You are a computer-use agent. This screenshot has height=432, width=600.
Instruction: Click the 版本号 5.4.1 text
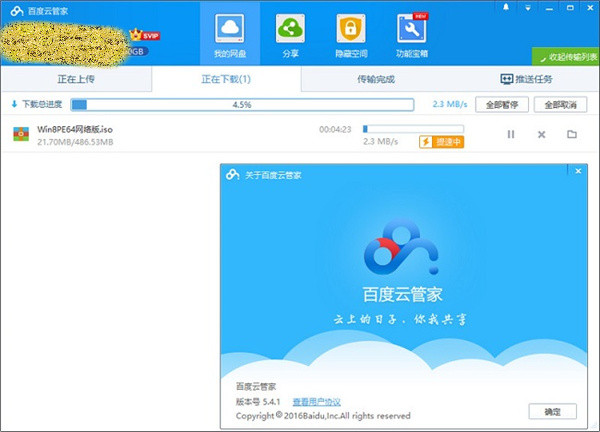pyautogui.click(x=258, y=402)
